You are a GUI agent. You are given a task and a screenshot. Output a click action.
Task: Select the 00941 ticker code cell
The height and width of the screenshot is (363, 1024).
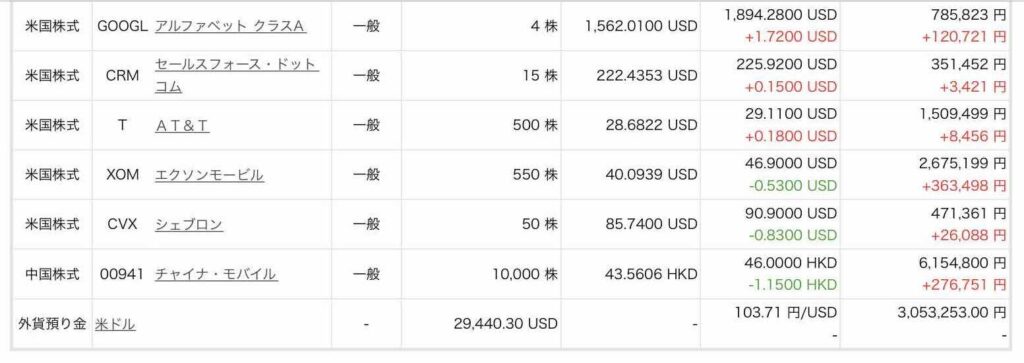tap(121, 274)
